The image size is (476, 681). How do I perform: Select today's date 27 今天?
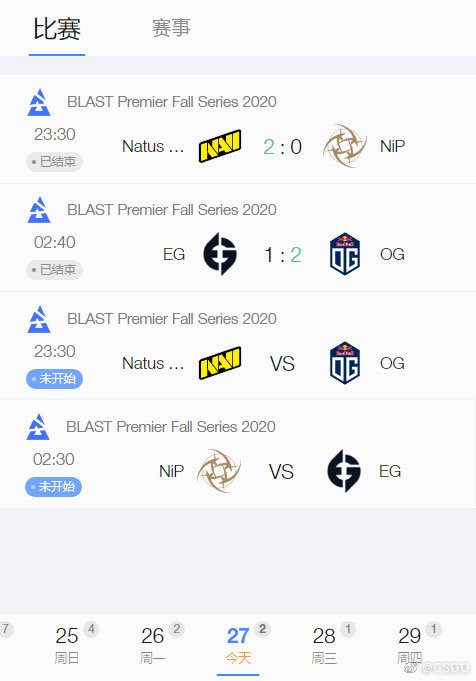(238, 645)
